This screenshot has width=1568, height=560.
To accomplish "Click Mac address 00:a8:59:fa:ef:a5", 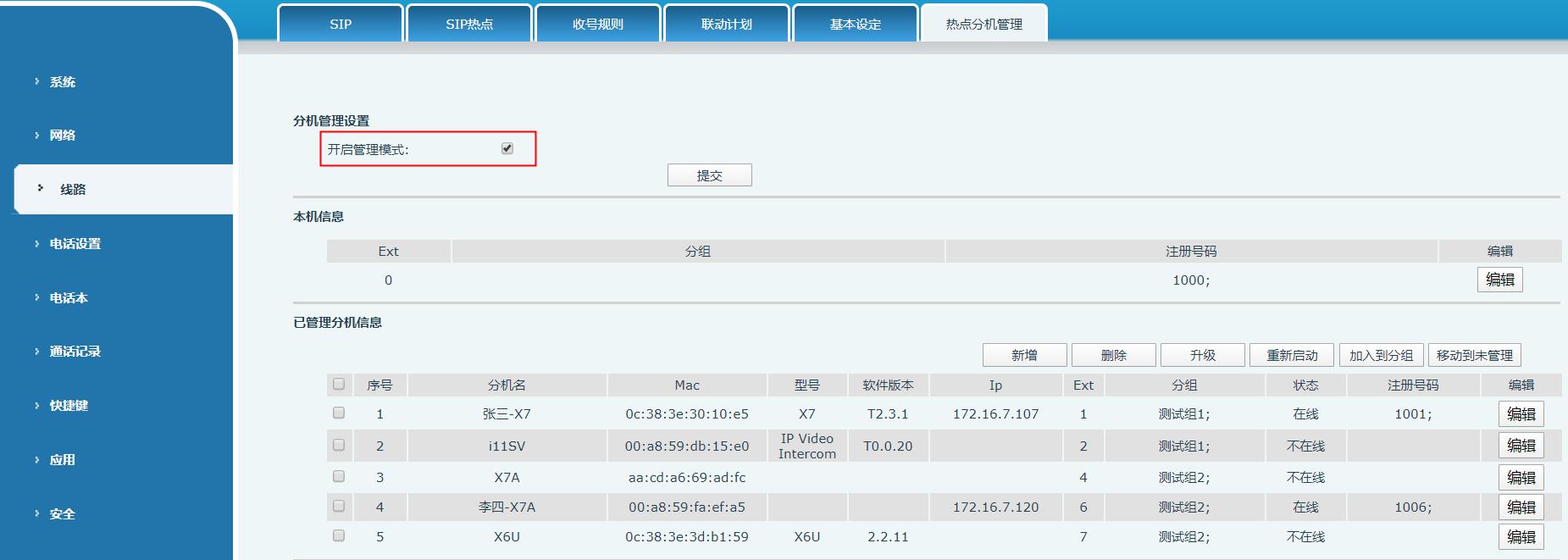I will [x=687, y=507].
